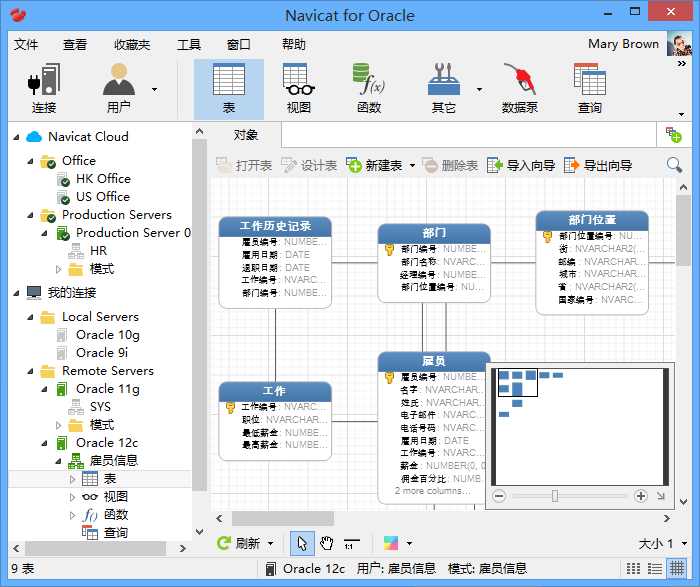Click the 新建表 button
Image resolution: width=700 pixels, height=587 pixels.
374,166
